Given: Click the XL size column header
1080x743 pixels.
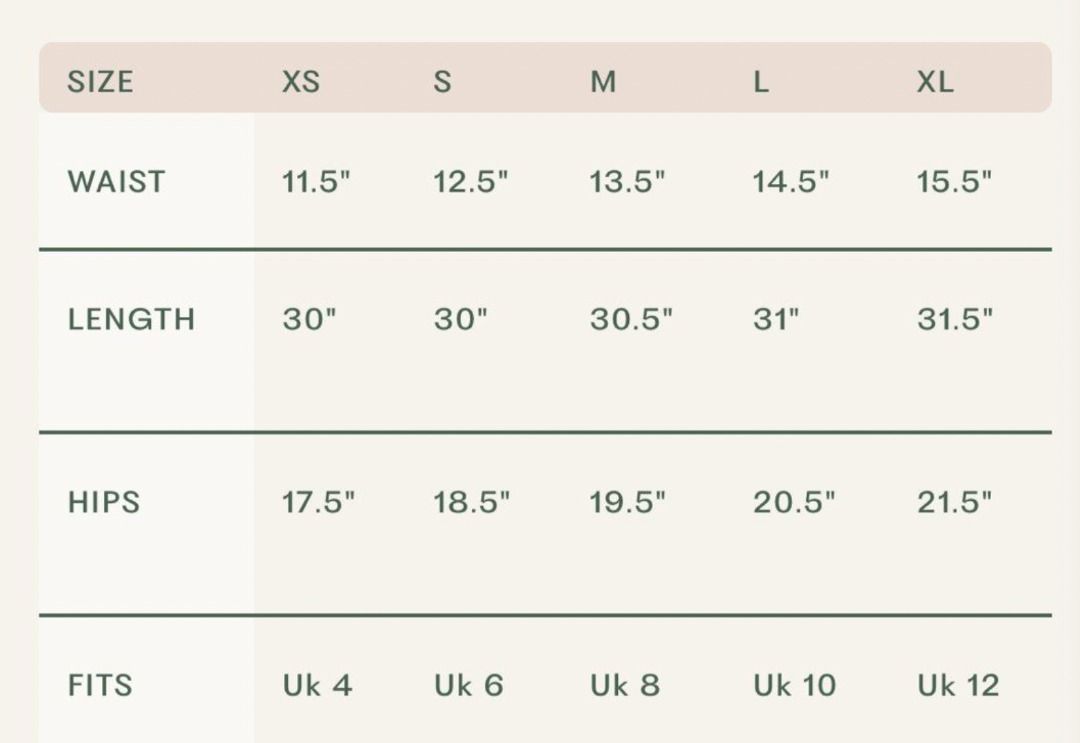Looking at the screenshot, I should (935, 81).
